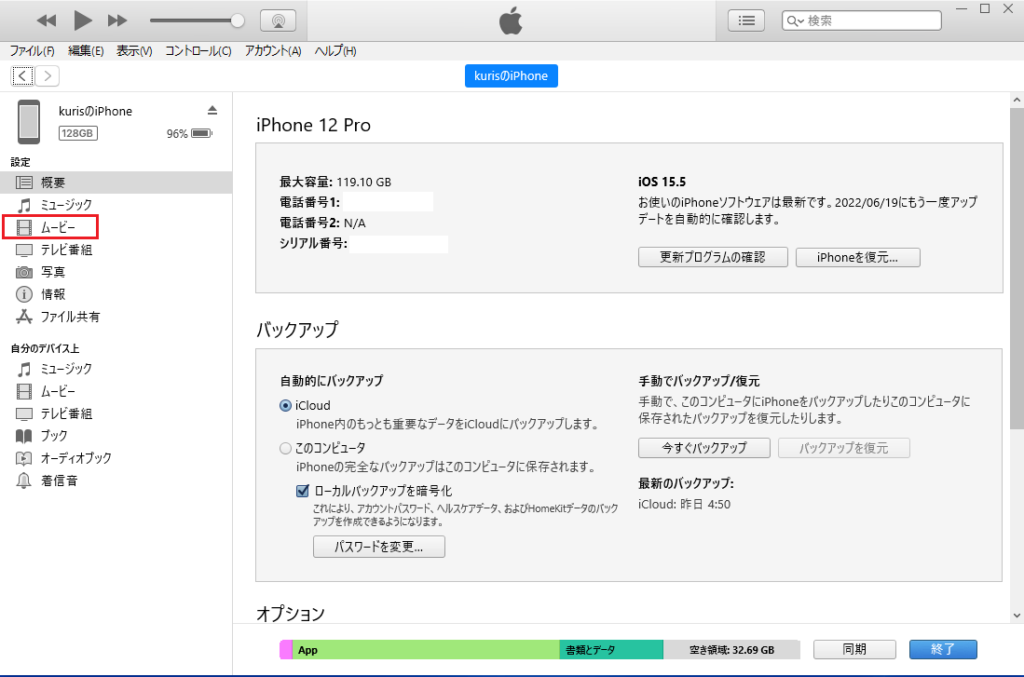Toggle ローカルバックアップを暗号化 checkbox

coord(302,491)
